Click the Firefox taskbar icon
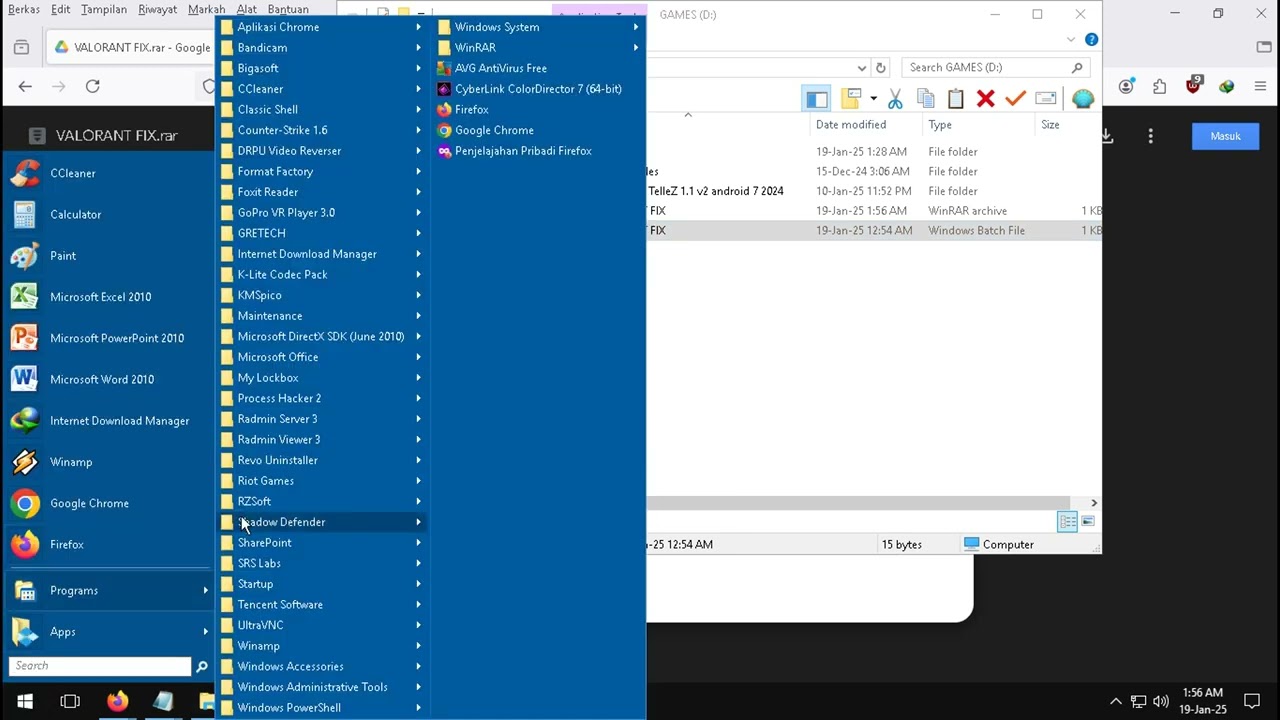 click(117, 701)
